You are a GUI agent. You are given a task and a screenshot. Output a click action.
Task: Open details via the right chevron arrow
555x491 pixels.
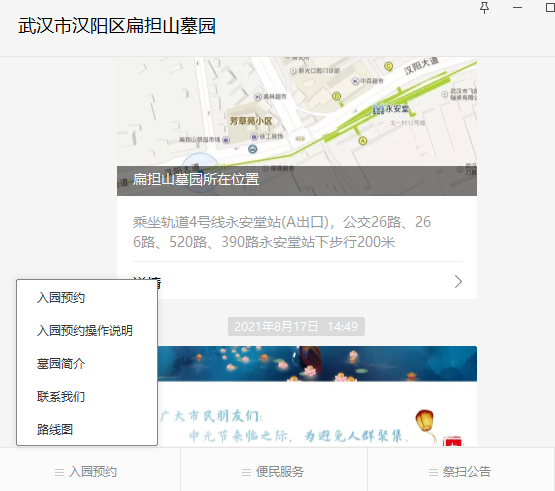458,282
